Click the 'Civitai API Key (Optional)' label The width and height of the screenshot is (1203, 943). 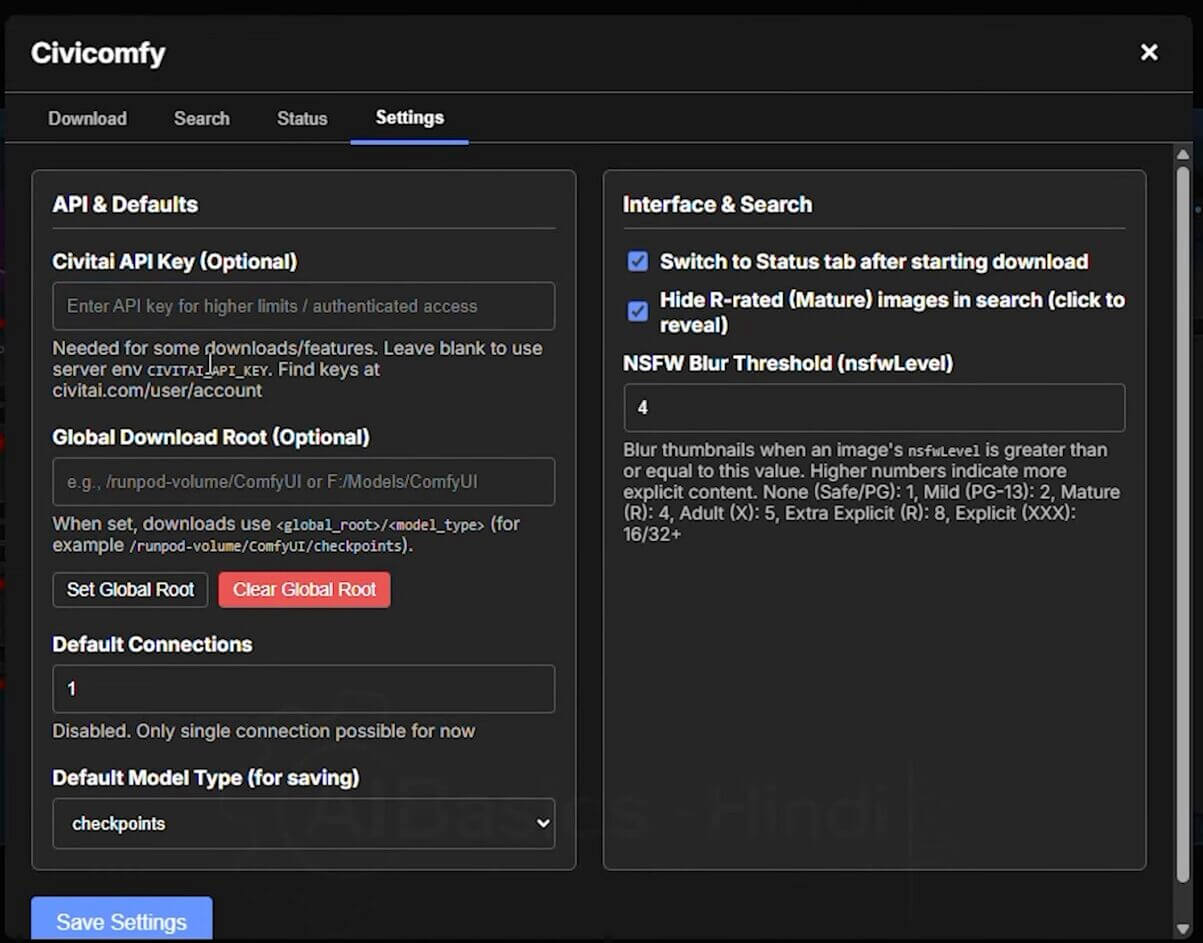[x=175, y=261]
